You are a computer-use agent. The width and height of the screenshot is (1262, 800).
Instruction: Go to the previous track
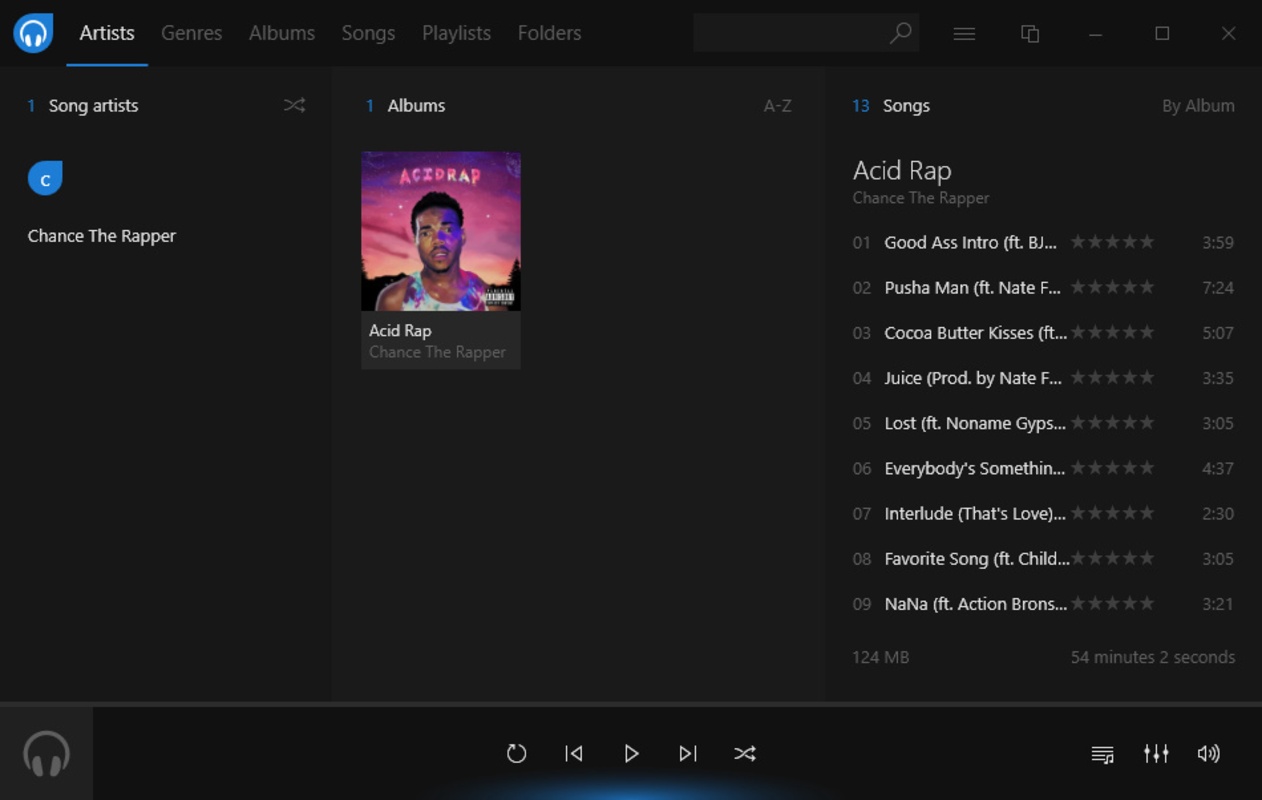pyautogui.click(x=574, y=754)
